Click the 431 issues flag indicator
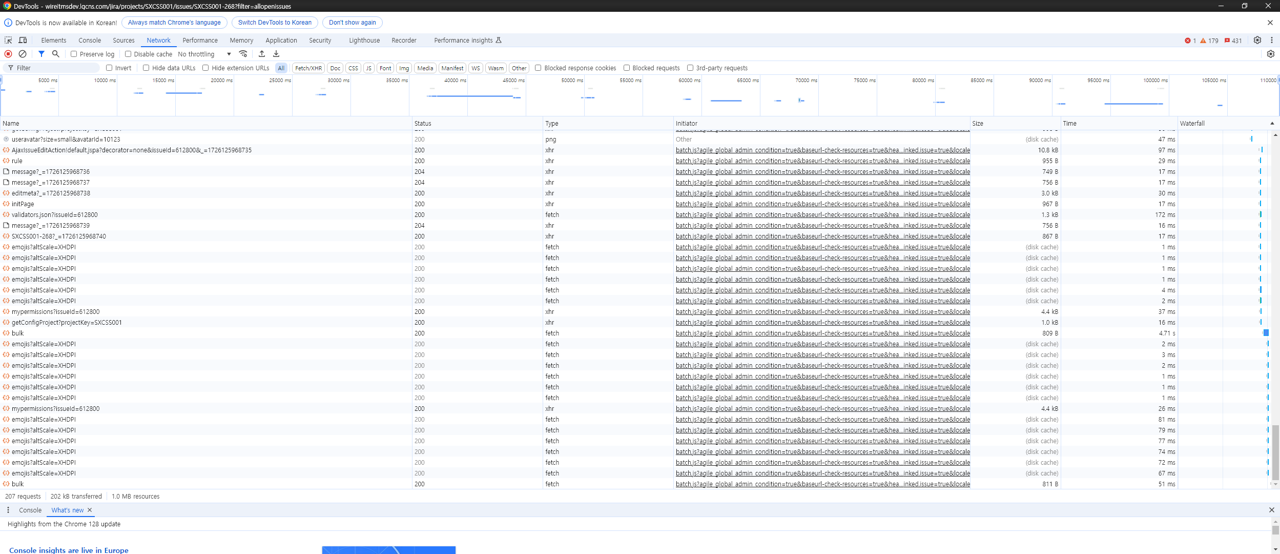The height and width of the screenshot is (554, 1280). pos(1233,40)
